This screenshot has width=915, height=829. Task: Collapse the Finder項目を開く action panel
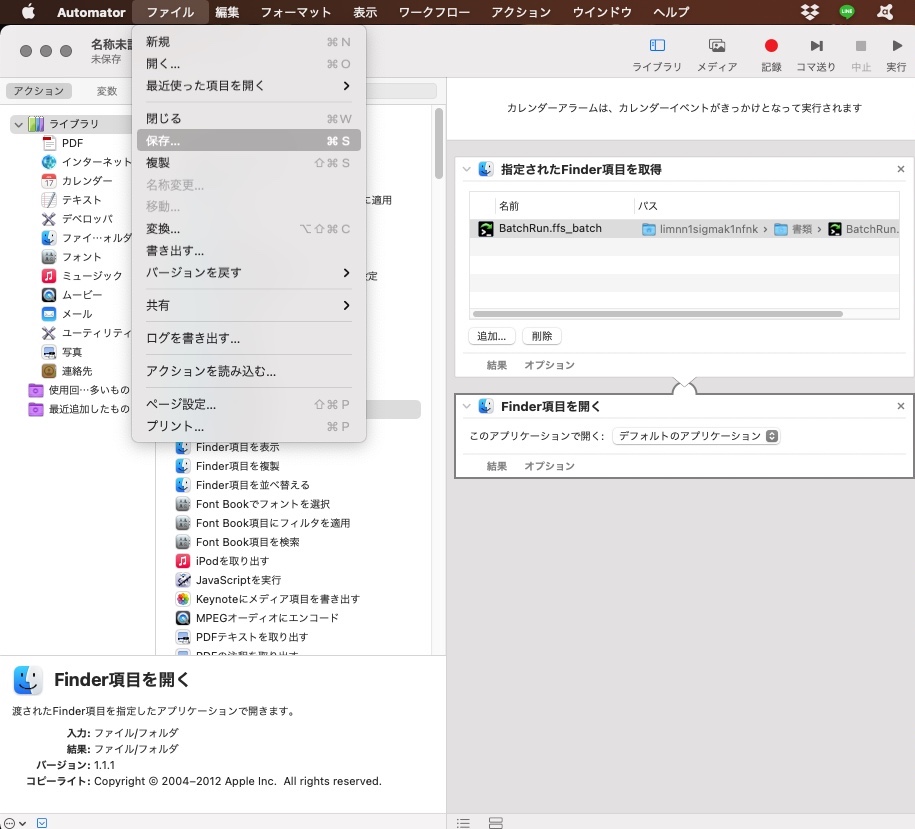click(x=466, y=406)
